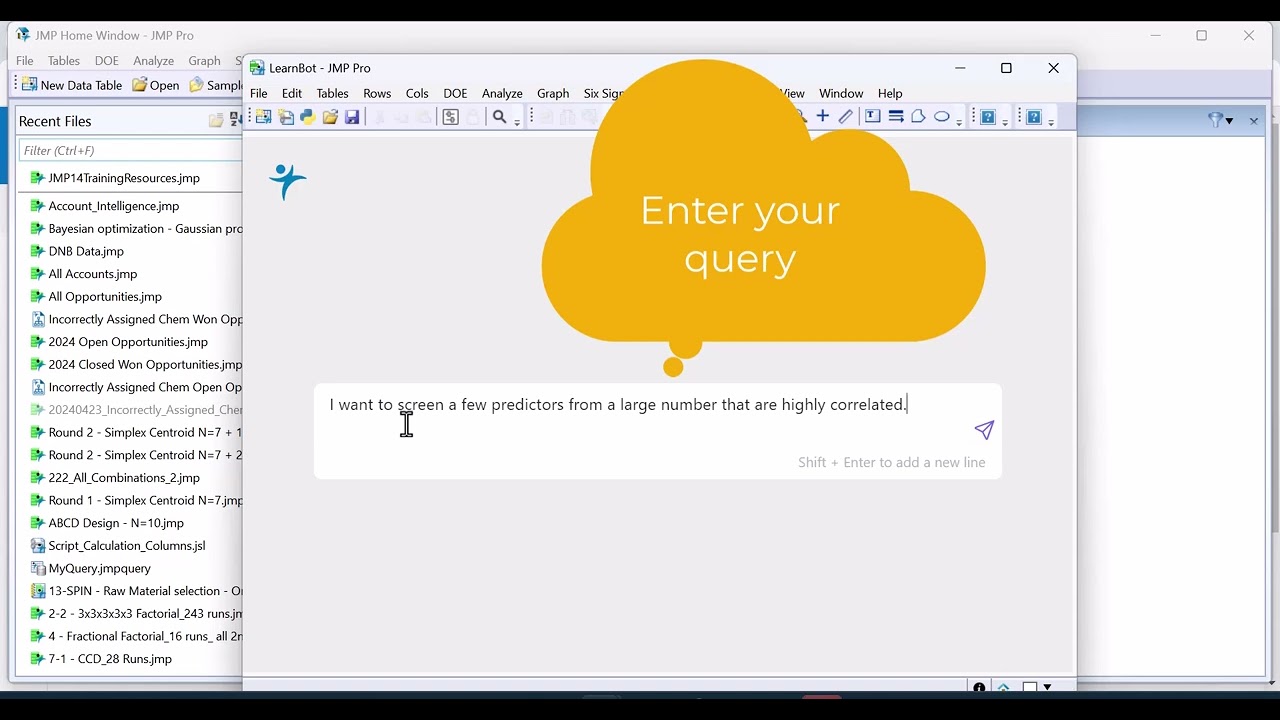Send the query with paper plane icon
This screenshot has width=1280, height=720.
click(x=985, y=430)
